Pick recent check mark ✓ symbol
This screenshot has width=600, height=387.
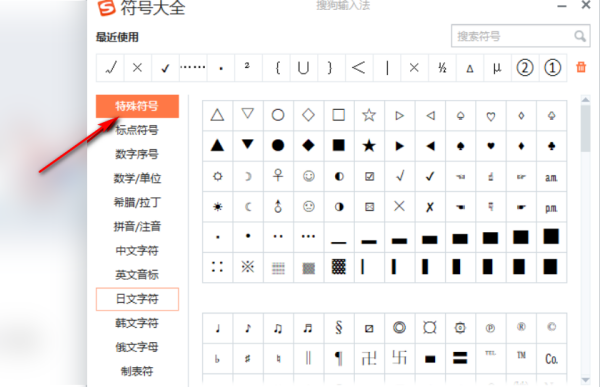click(165, 68)
